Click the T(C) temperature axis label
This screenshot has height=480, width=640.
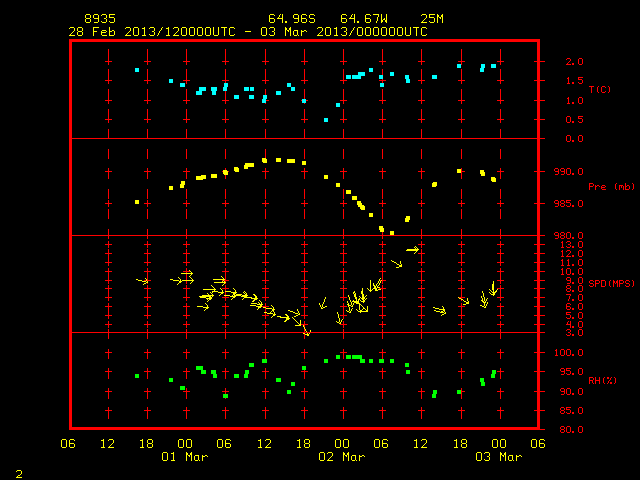600,89
